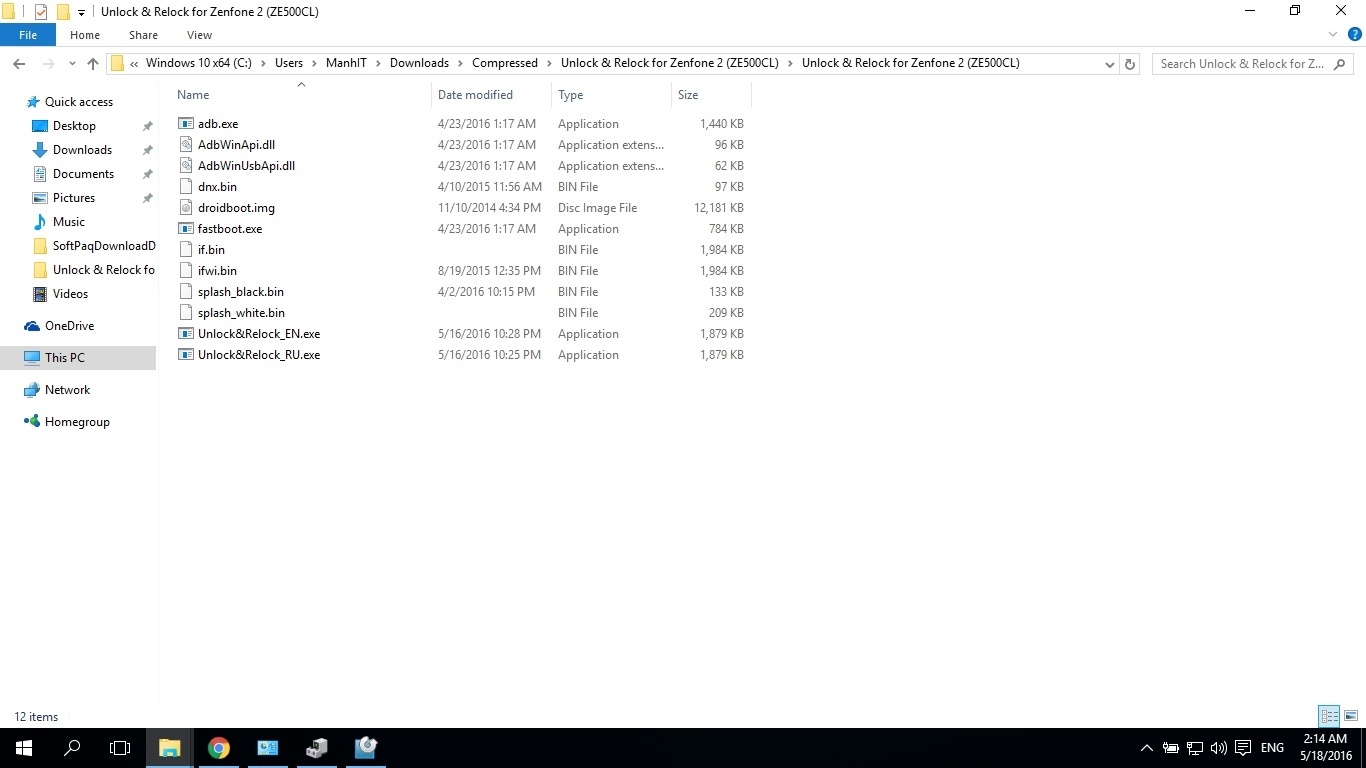Open Task View from the taskbar
The height and width of the screenshot is (768, 1366).
(120, 748)
